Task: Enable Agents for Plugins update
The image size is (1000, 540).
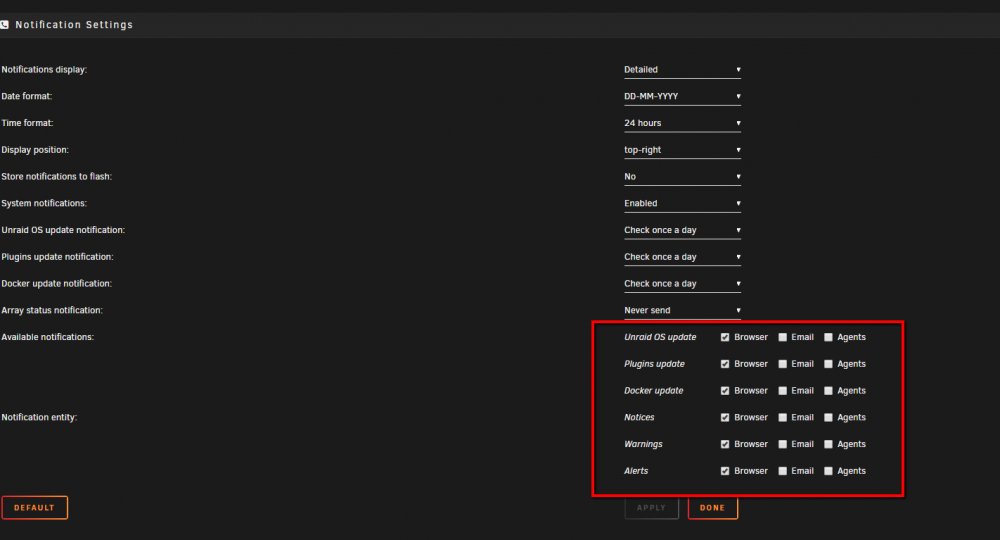Action: coord(828,364)
